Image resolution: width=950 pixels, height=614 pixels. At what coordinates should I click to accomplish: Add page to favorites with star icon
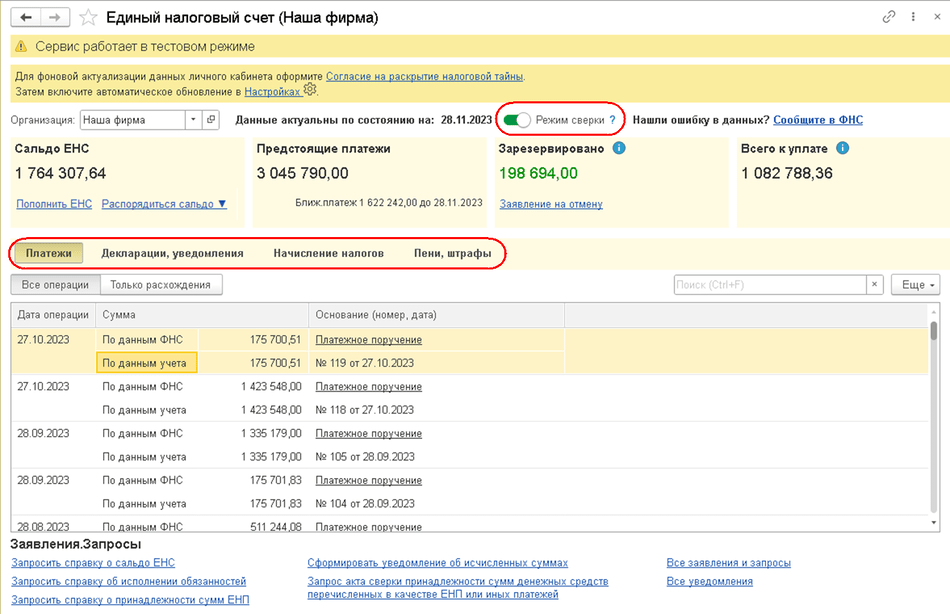point(88,18)
